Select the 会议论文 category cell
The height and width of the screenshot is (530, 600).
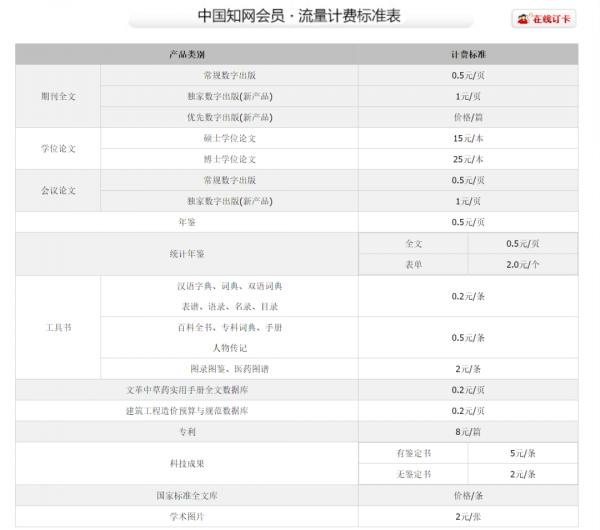point(58,190)
